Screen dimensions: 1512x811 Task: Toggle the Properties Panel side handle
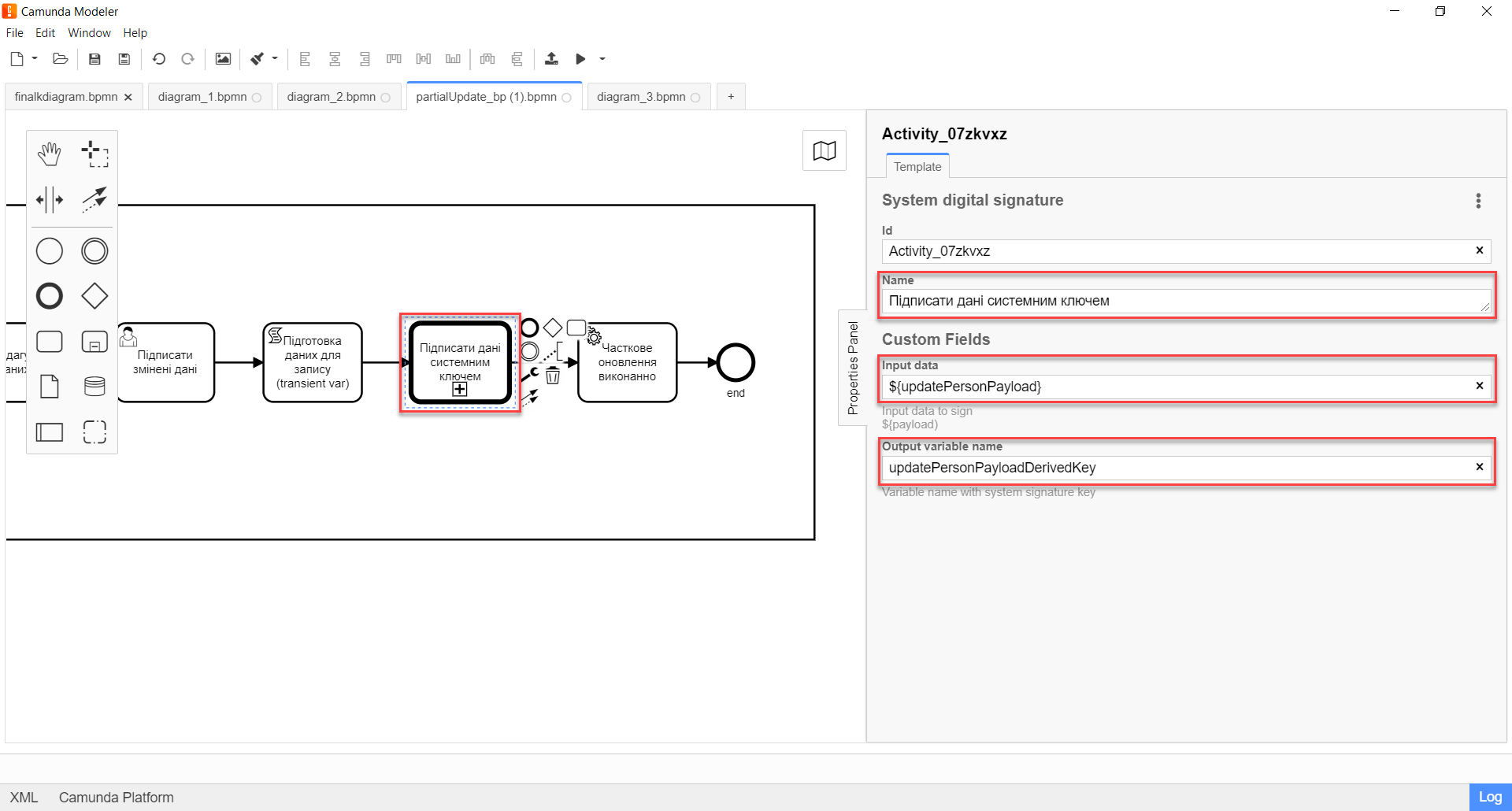pos(852,368)
